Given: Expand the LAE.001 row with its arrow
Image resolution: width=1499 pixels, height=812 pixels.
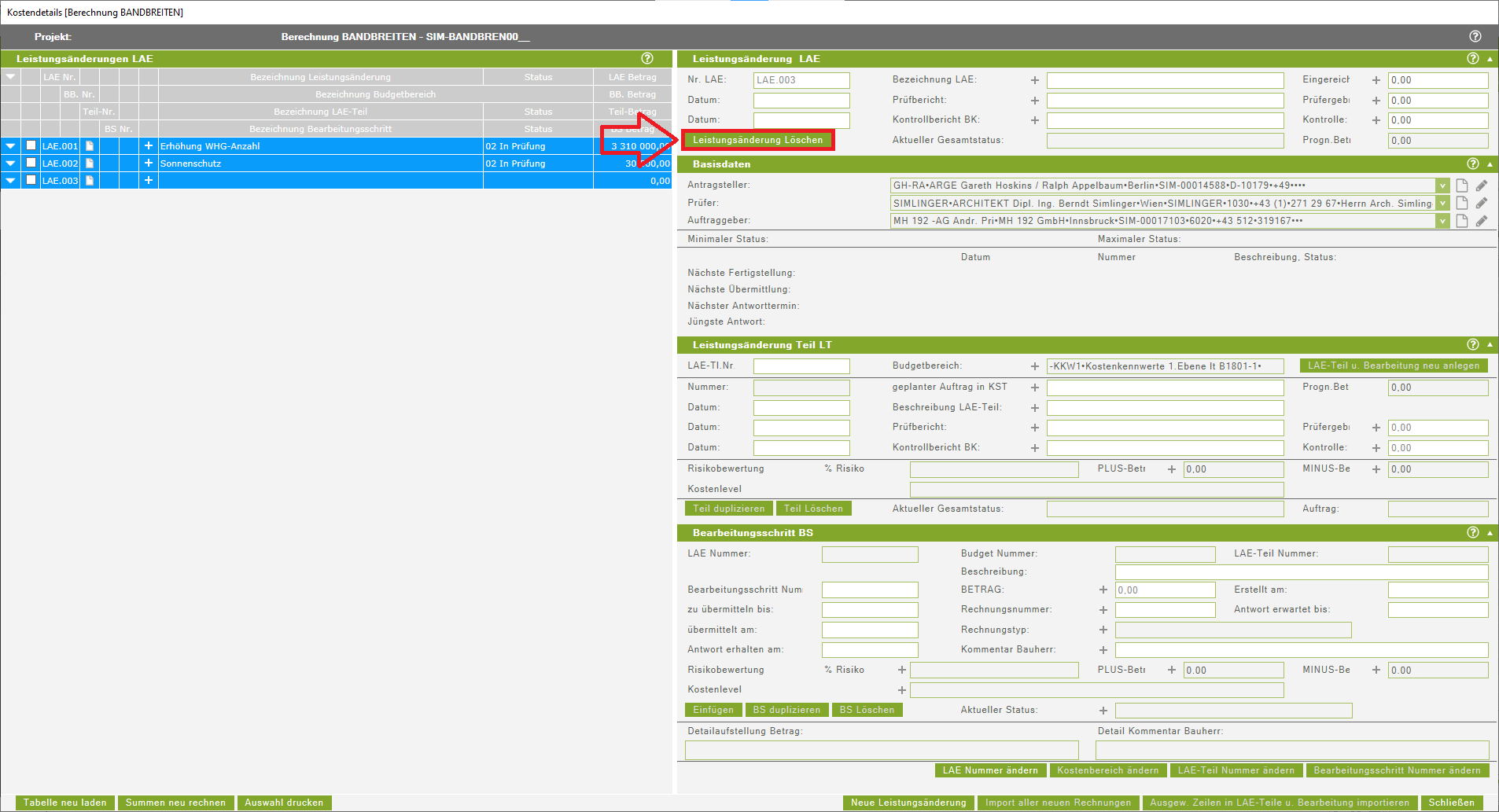Looking at the screenshot, I should click(10, 146).
